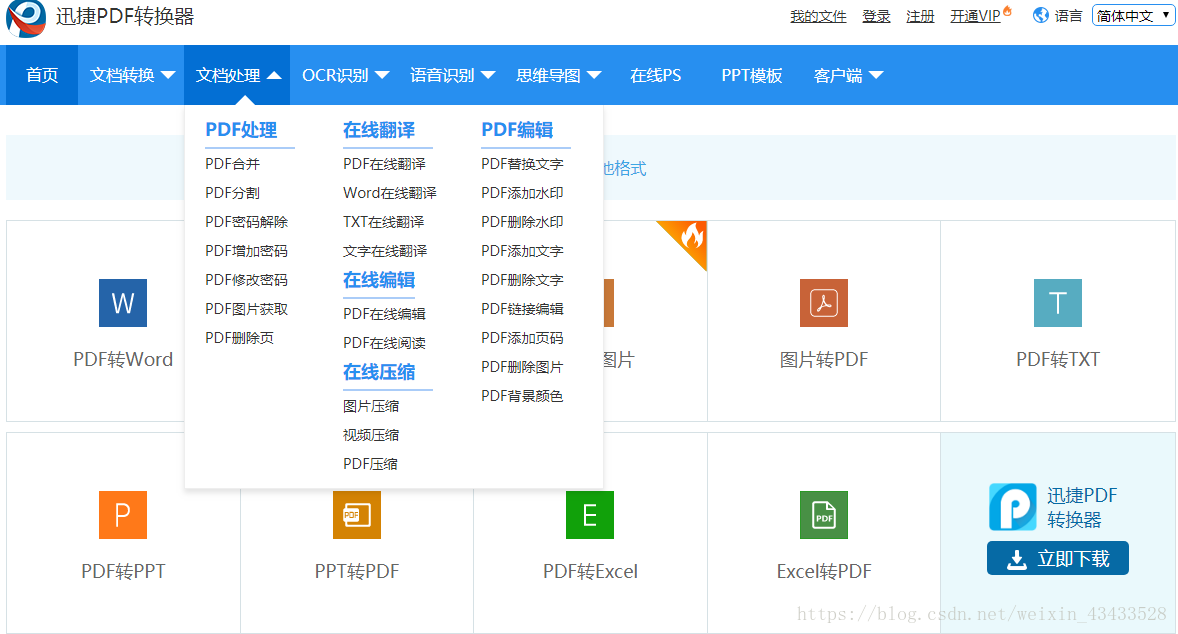Screen dimensions: 1178x634
Task: Click the 登录 link
Action: pyautogui.click(x=876, y=16)
